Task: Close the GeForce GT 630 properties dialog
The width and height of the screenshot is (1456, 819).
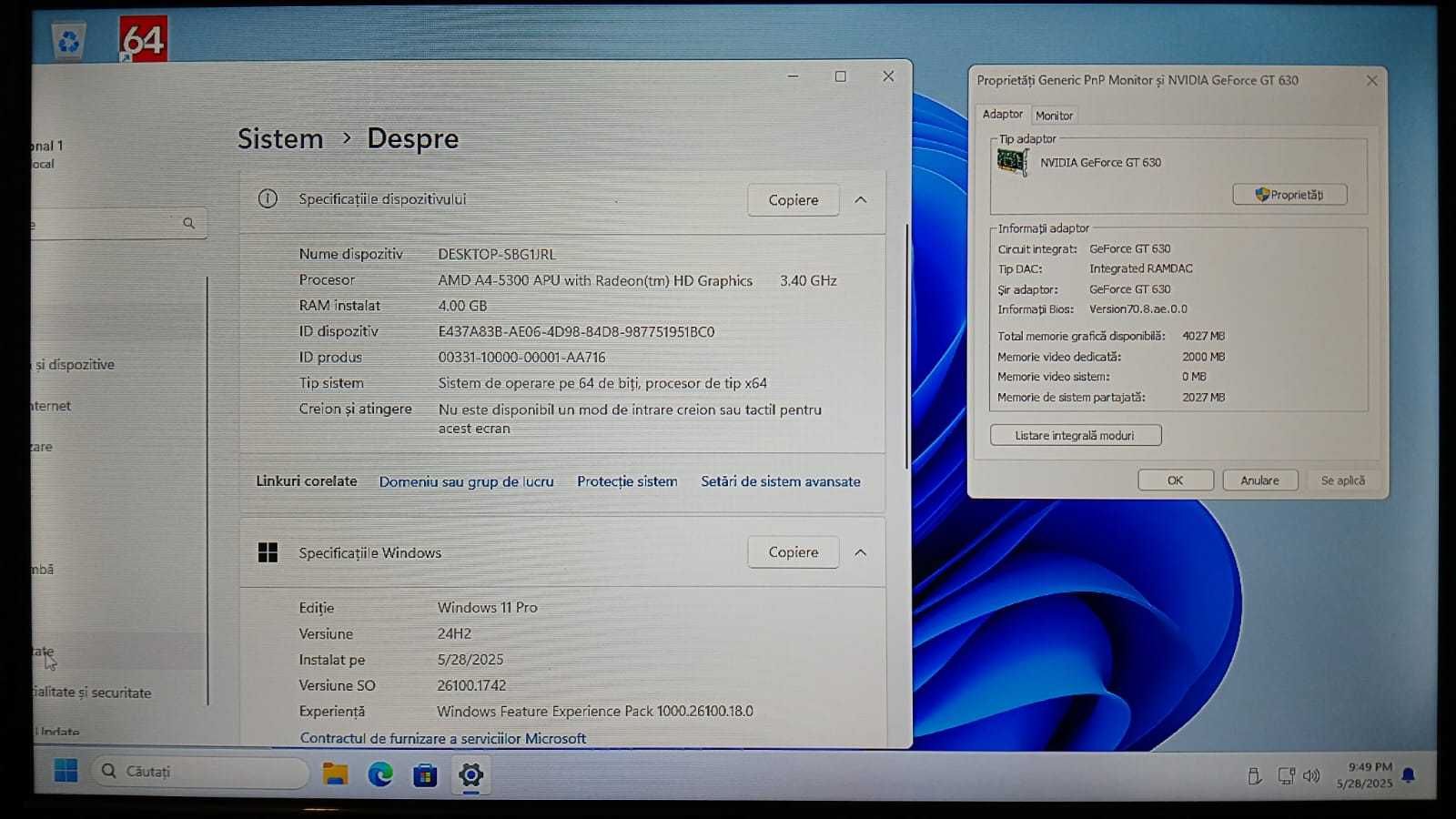Action: tap(1371, 81)
